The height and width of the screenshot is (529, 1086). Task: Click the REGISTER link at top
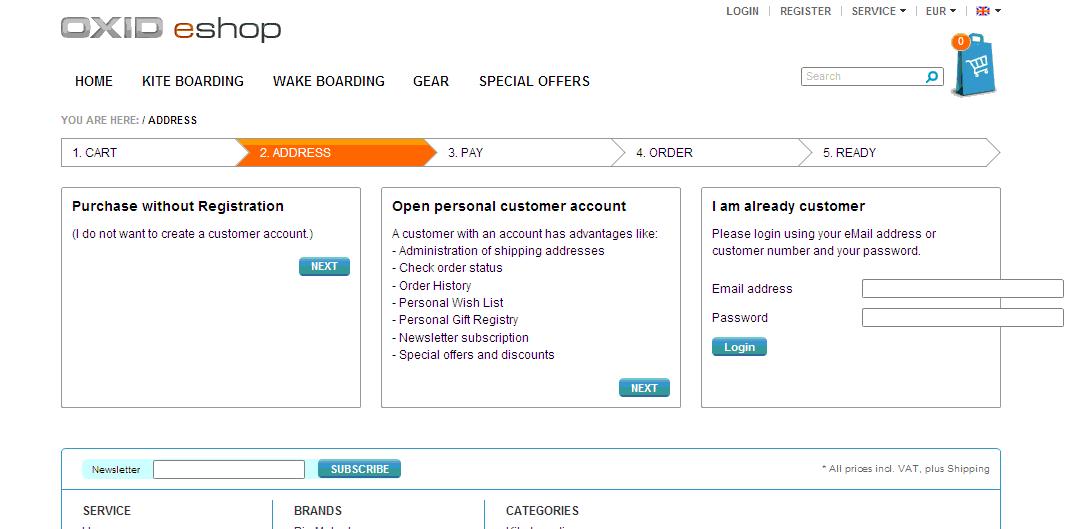[x=805, y=11]
